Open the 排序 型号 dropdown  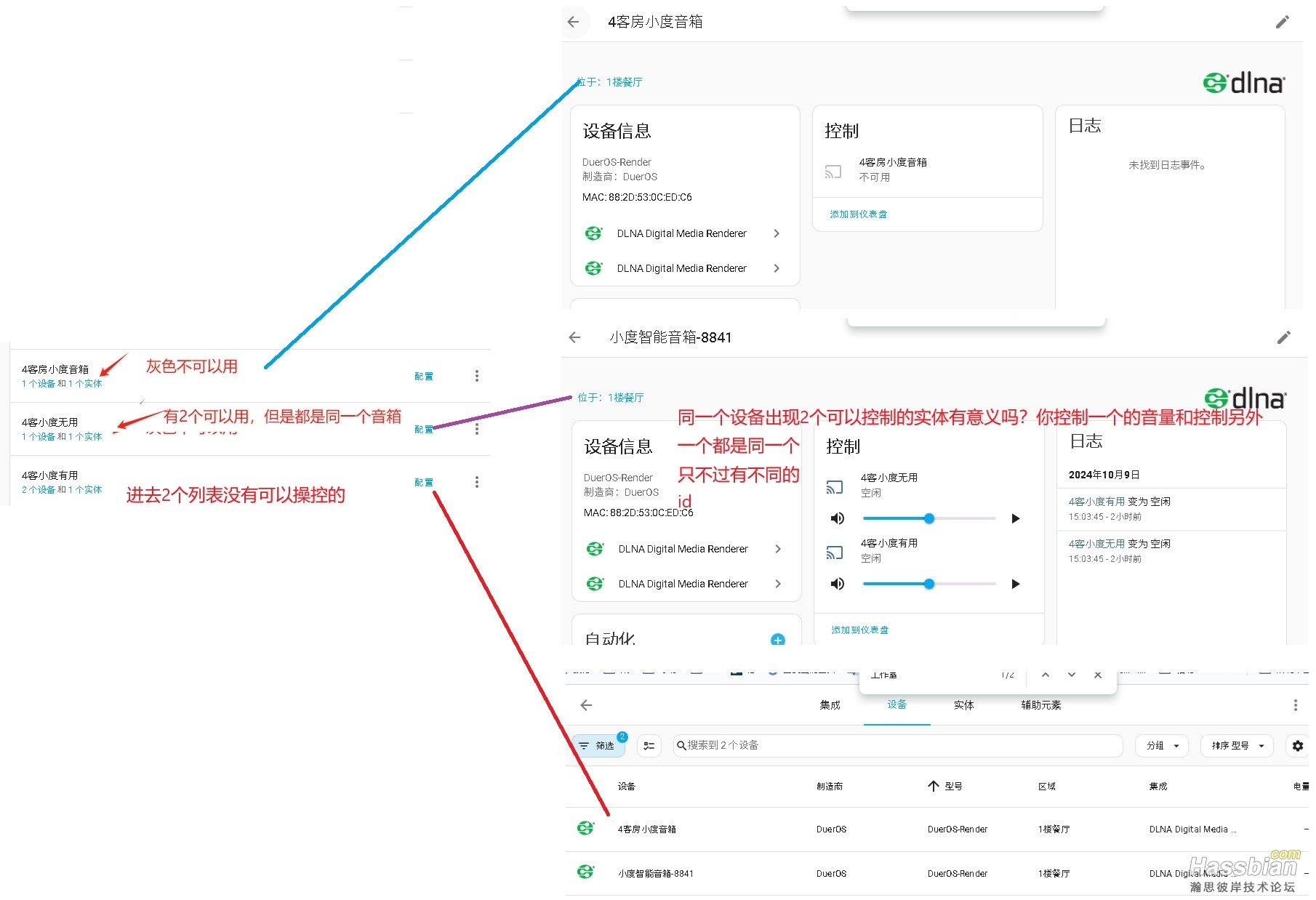click(x=1237, y=746)
